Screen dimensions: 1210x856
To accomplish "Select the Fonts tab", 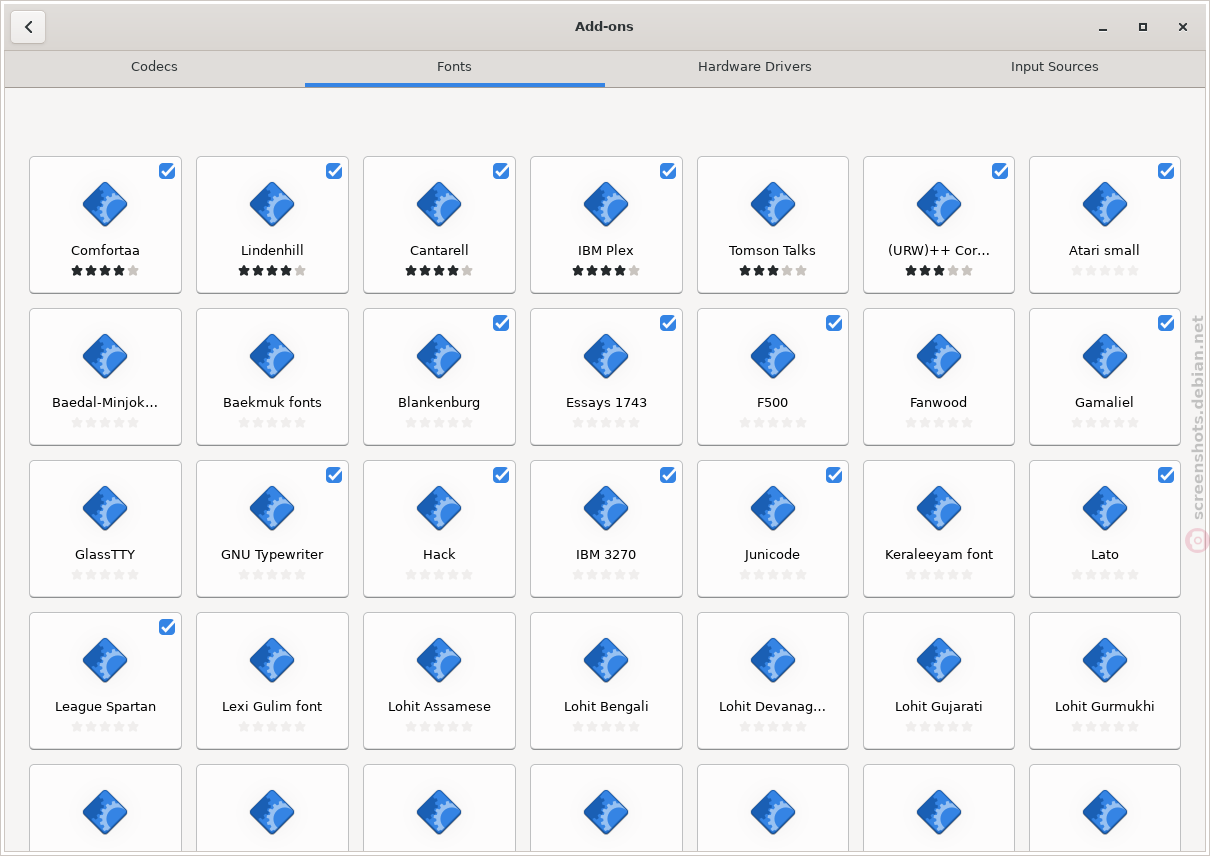I will pos(454,67).
